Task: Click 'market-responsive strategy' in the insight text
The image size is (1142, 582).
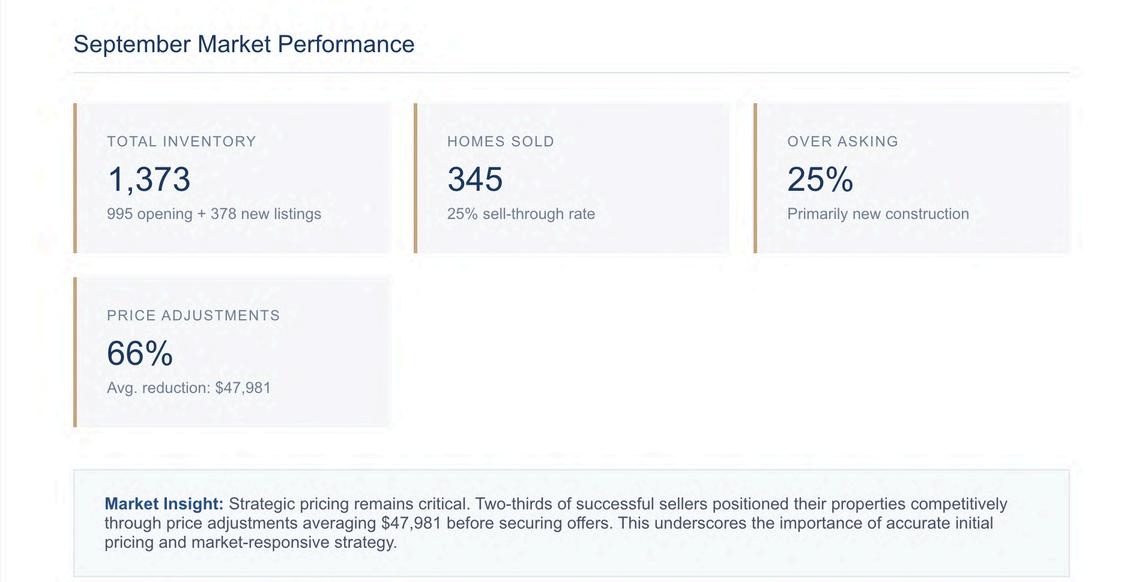Action: click(x=294, y=542)
